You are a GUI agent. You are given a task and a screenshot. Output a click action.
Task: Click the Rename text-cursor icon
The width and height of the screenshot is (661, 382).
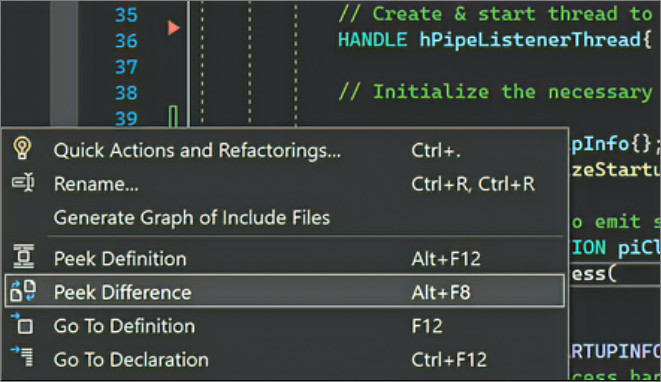23,183
